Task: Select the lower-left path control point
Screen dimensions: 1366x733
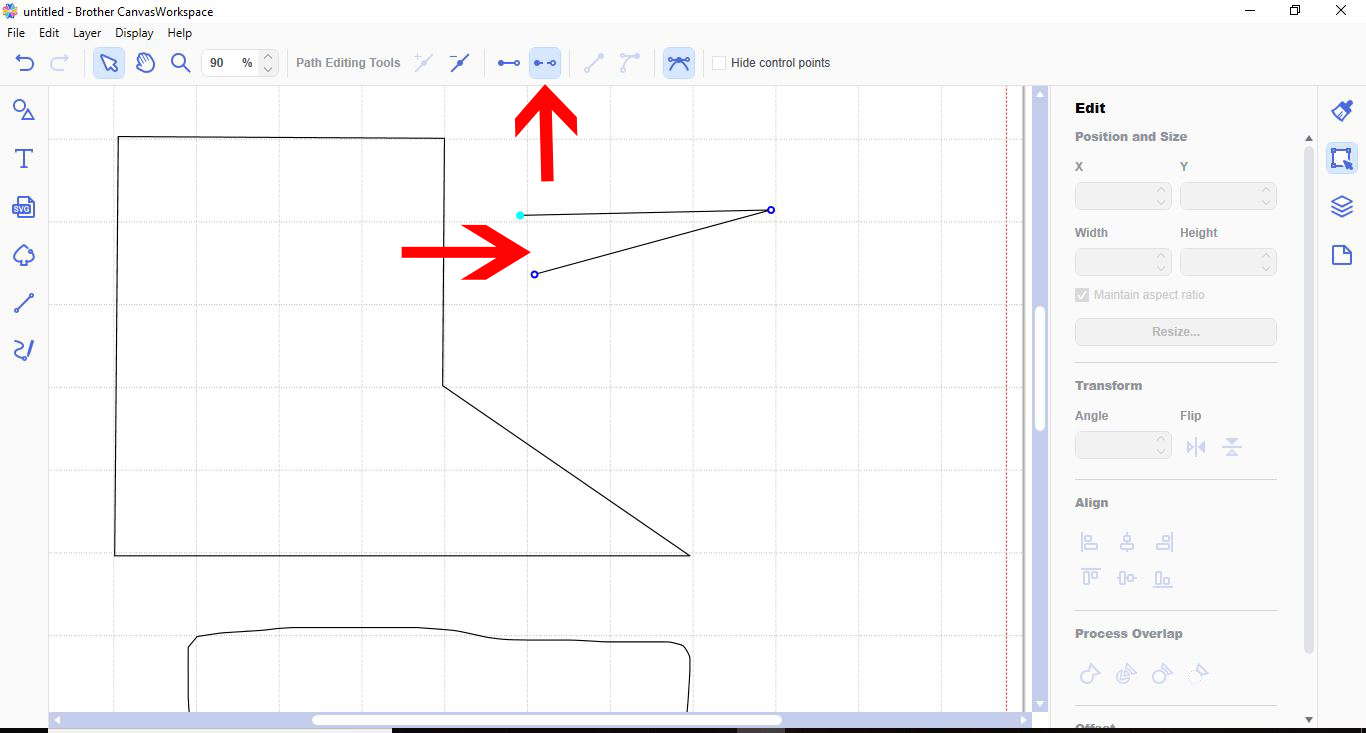Action: click(x=535, y=274)
